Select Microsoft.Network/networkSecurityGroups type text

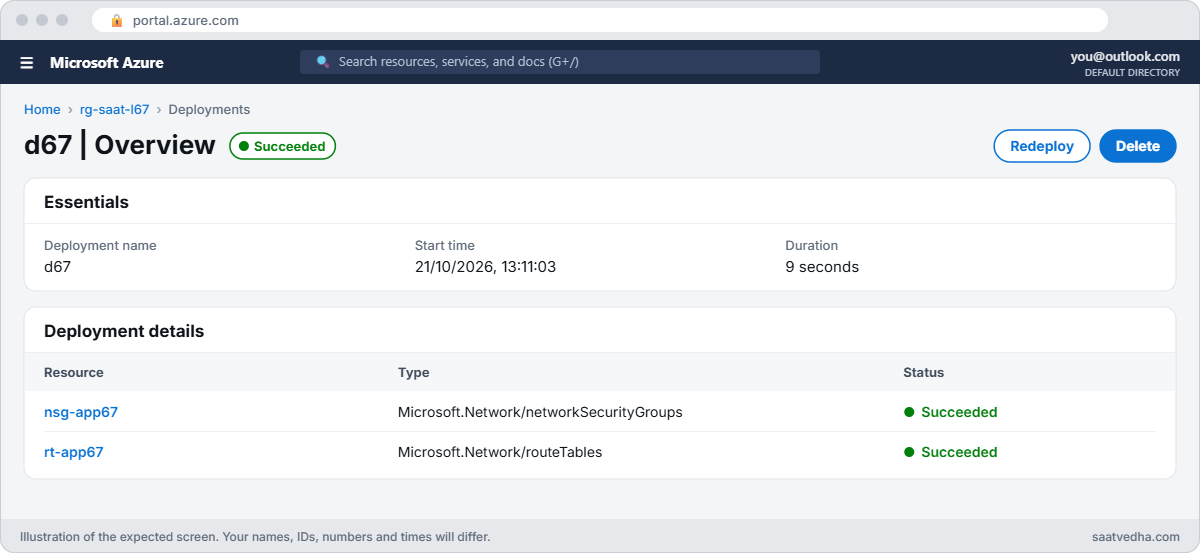click(540, 412)
